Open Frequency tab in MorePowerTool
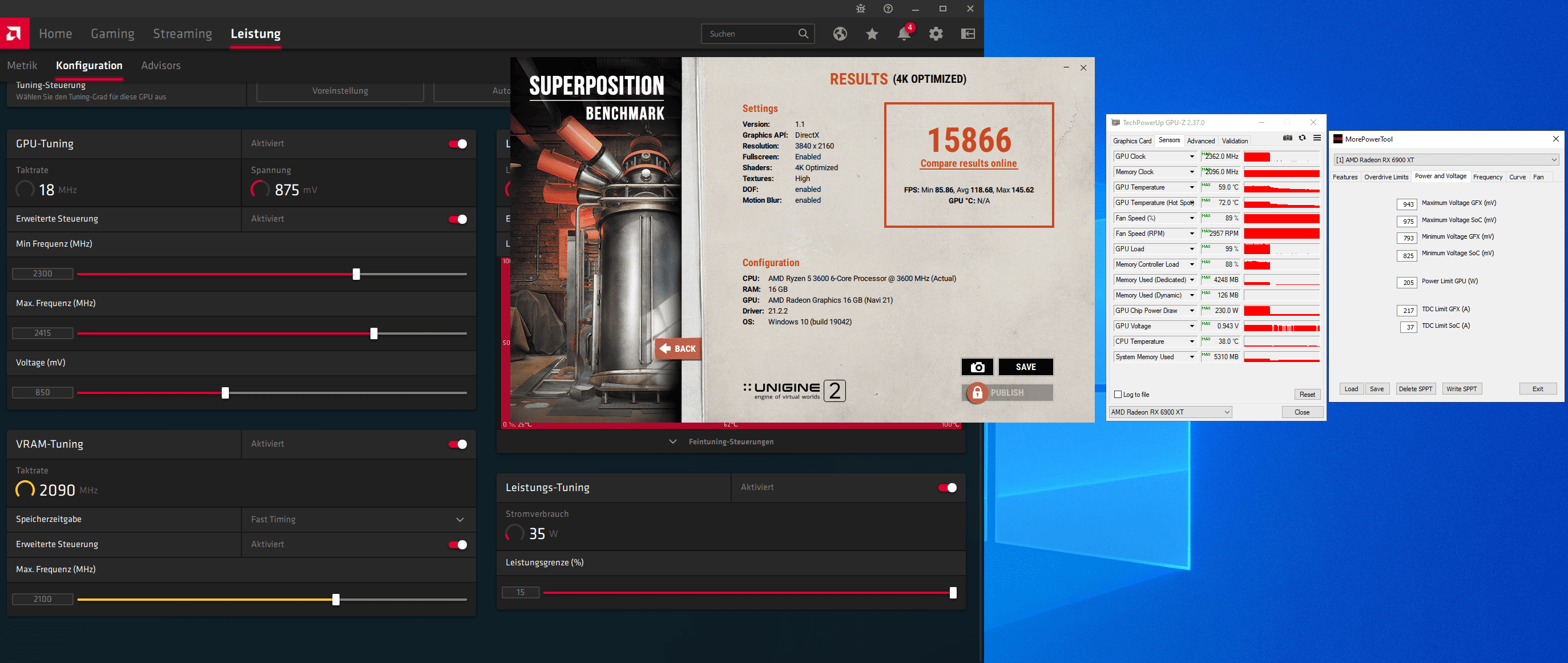The height and width of the screenshot is (663, 1568). [1488, 177]
